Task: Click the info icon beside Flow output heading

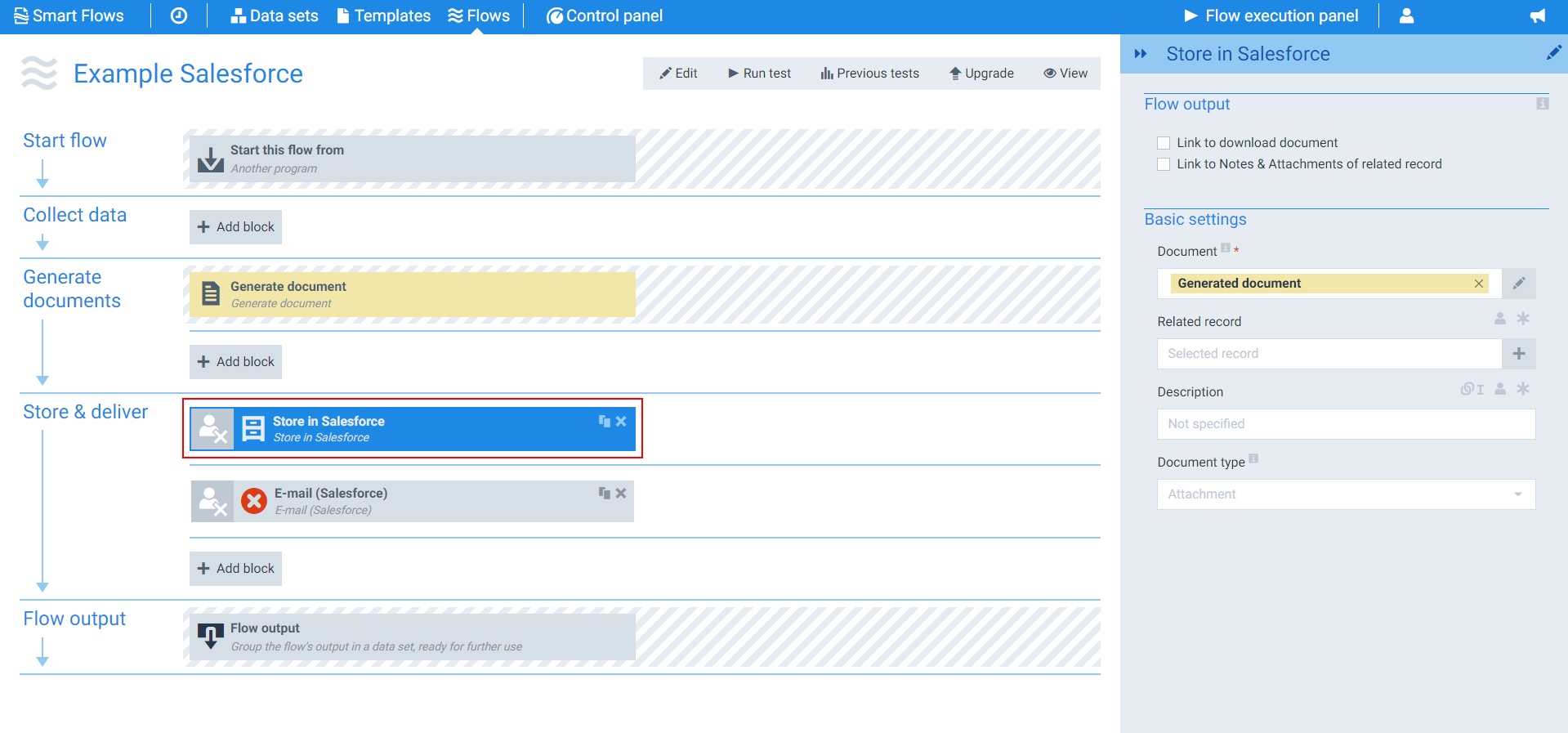Action: point(1542,104)
